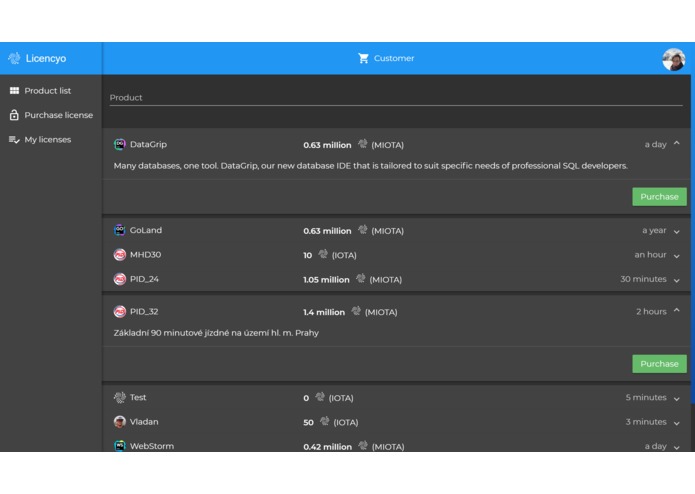This screenshot has height=494, width=695.
Task: Collapse the DataGrip row chevron
Action: (676, 143)
